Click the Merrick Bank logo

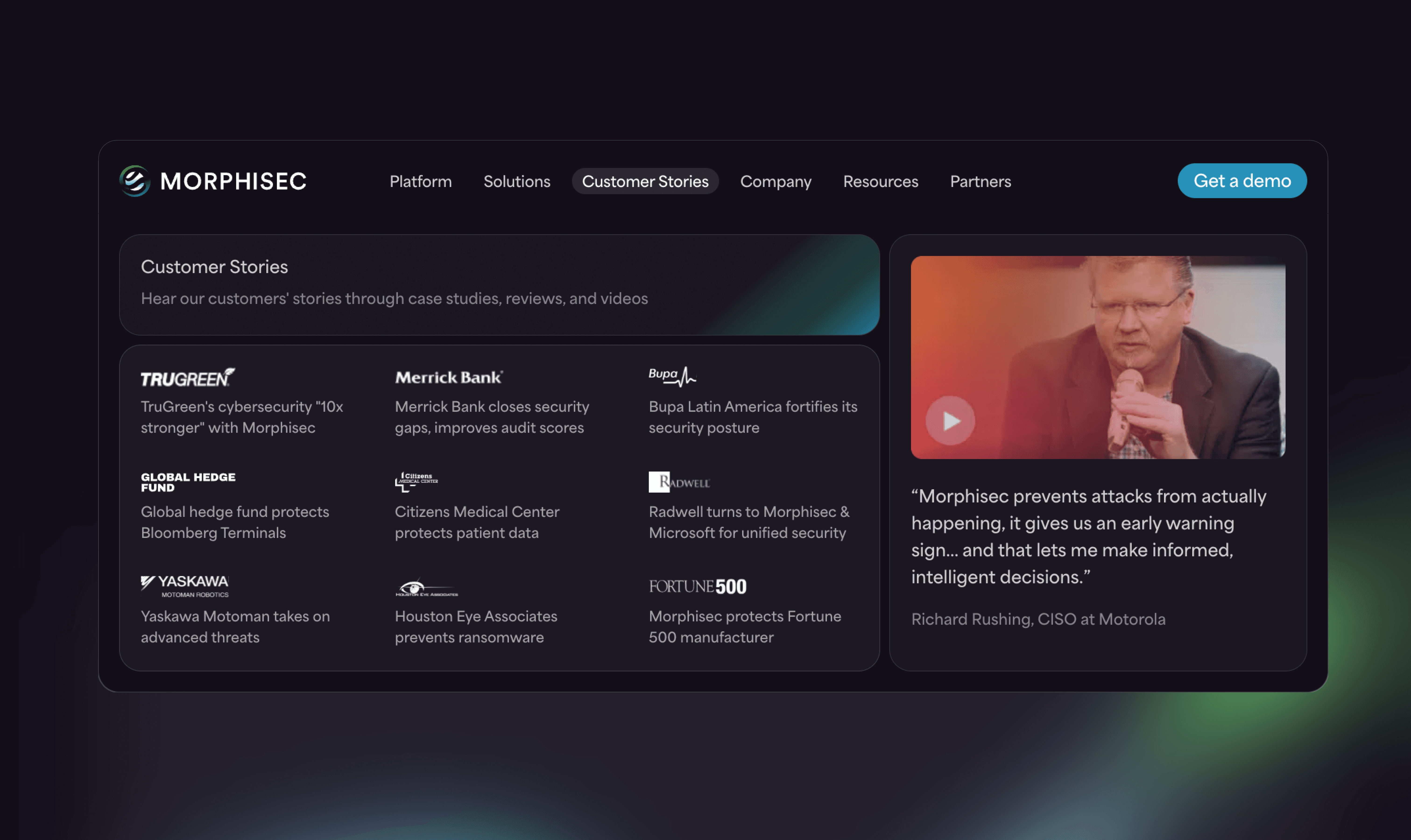point(449,378)
